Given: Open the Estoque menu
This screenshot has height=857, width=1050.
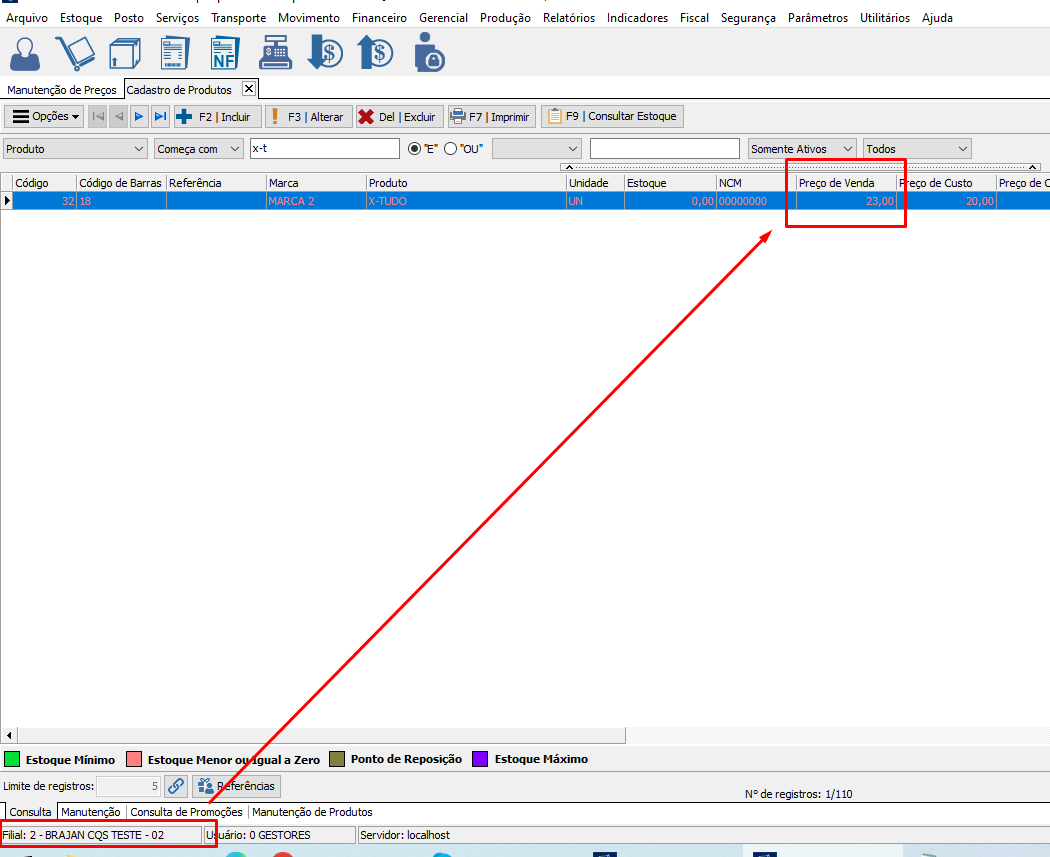Looking at the screenshot, I should coord(81,18).
